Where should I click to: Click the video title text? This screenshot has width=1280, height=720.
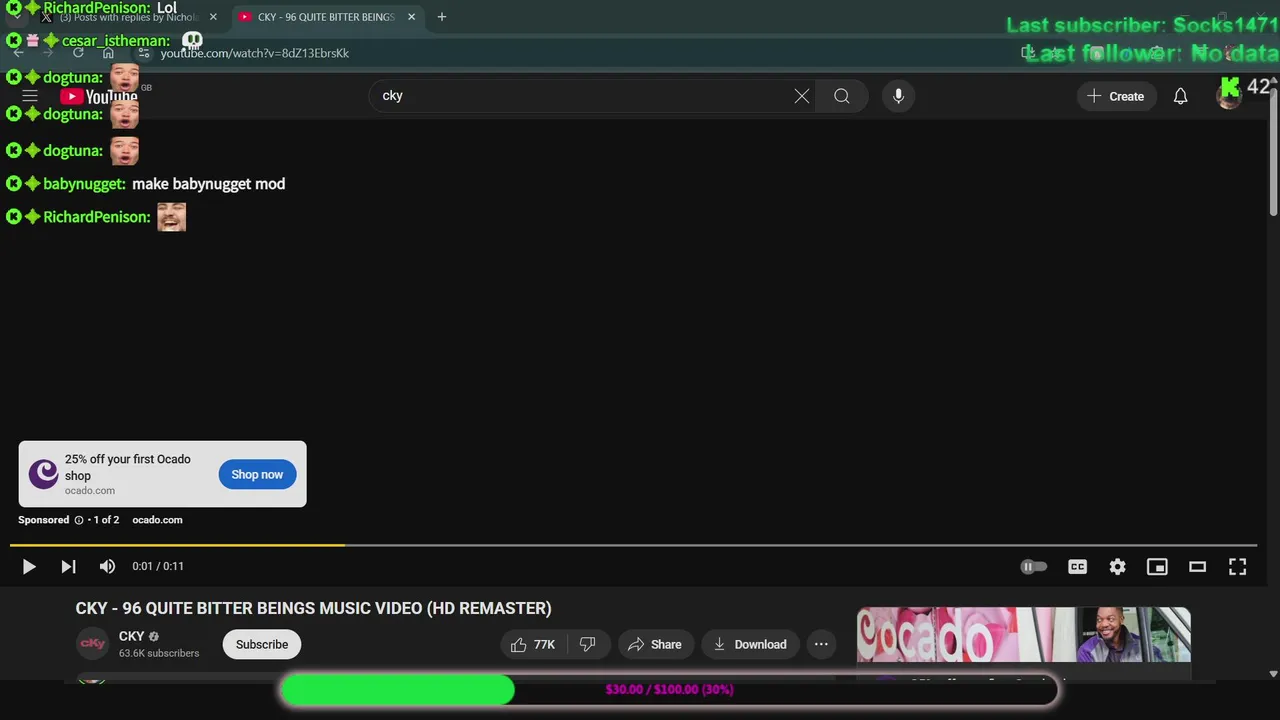pyautogui.click(x=313, y=608)
